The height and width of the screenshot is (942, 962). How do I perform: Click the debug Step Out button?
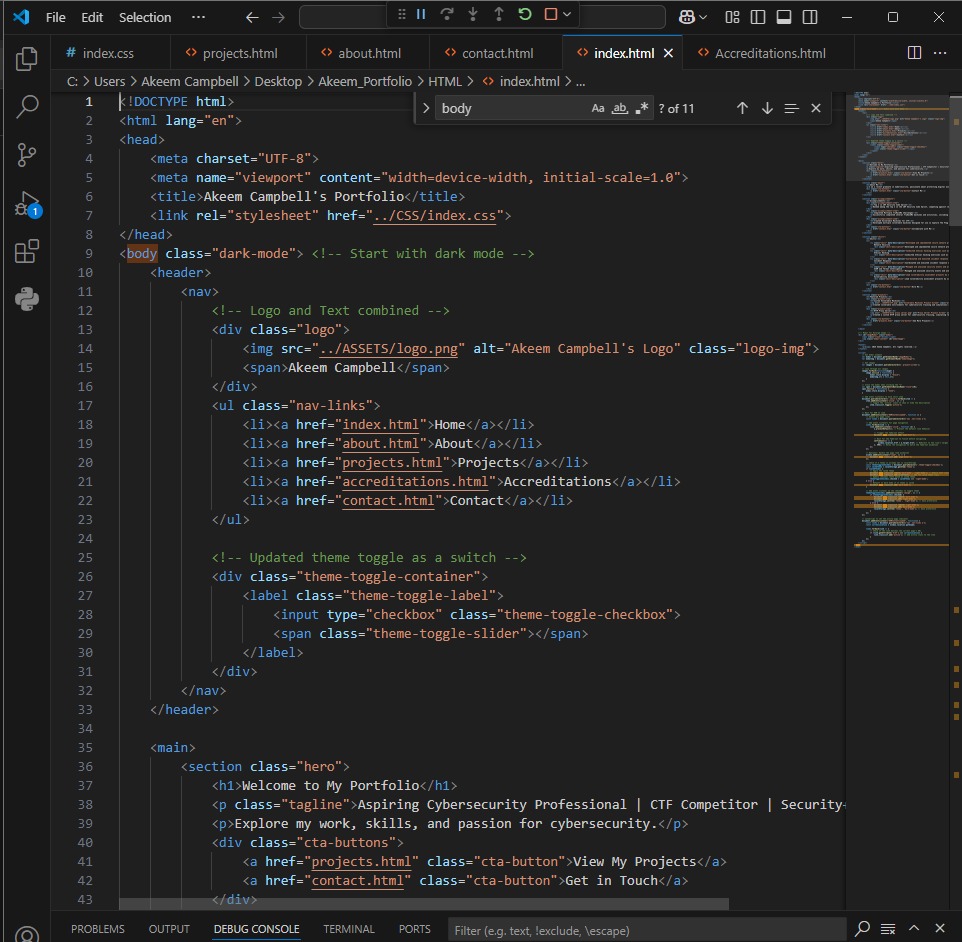[498, 14]
